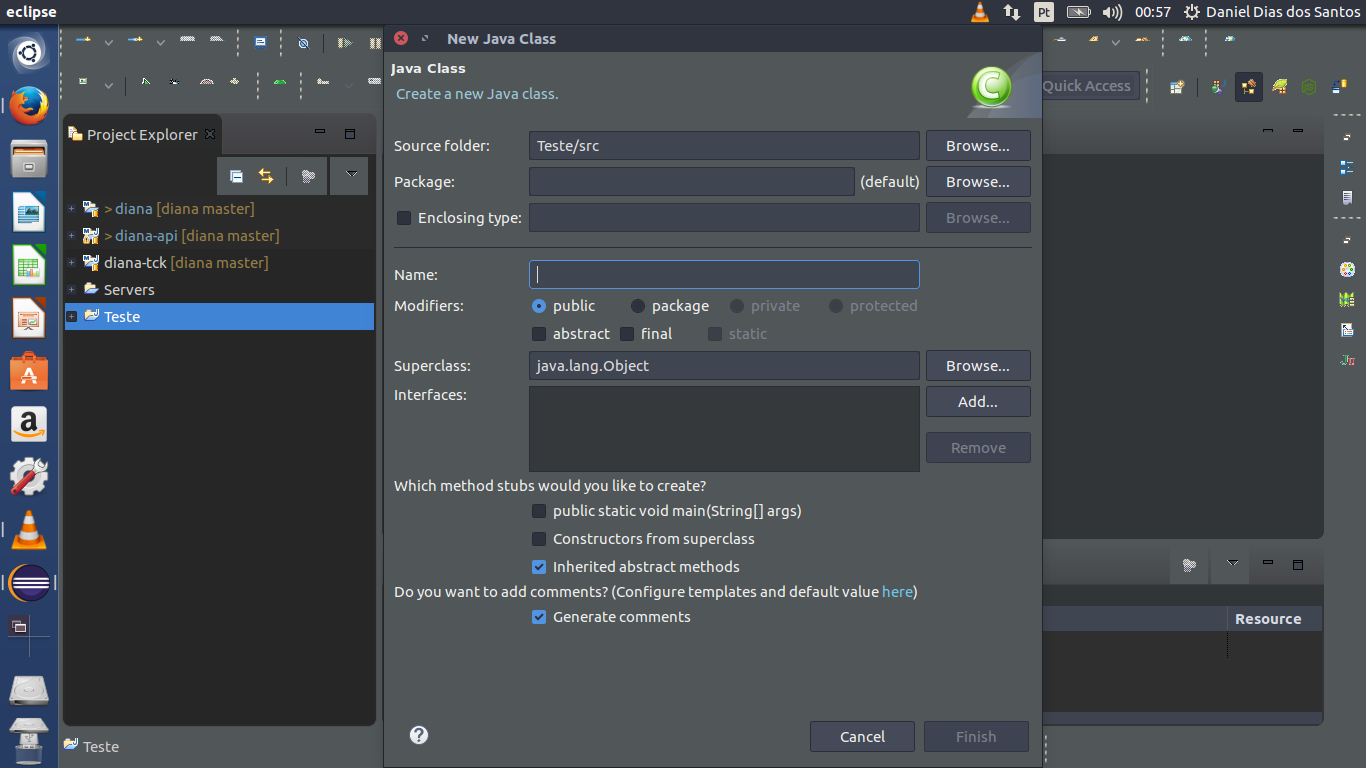This screenshot has height=768, width=1366.
Task: Toggle Link with Editor icon
Action: [x=266, y=176]
